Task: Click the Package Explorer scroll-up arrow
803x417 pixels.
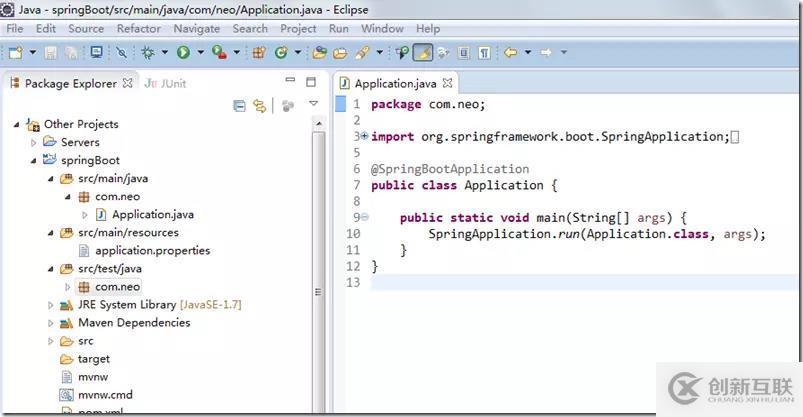Action: (319, 124)
